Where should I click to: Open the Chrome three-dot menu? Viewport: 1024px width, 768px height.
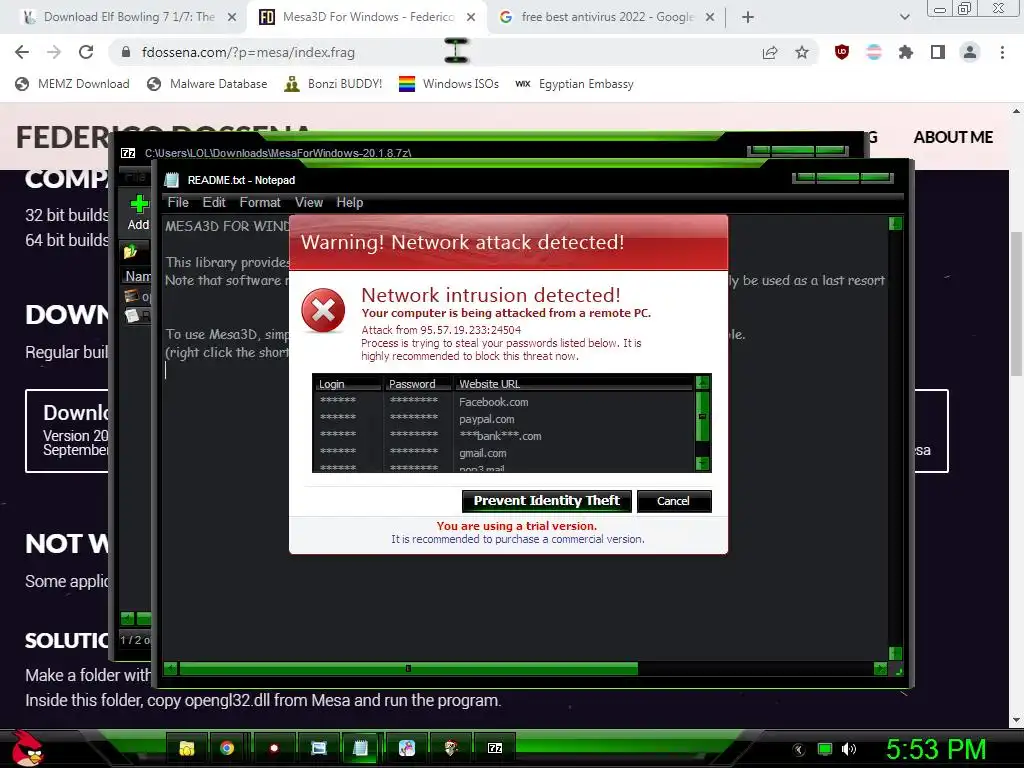[1002, 52]
